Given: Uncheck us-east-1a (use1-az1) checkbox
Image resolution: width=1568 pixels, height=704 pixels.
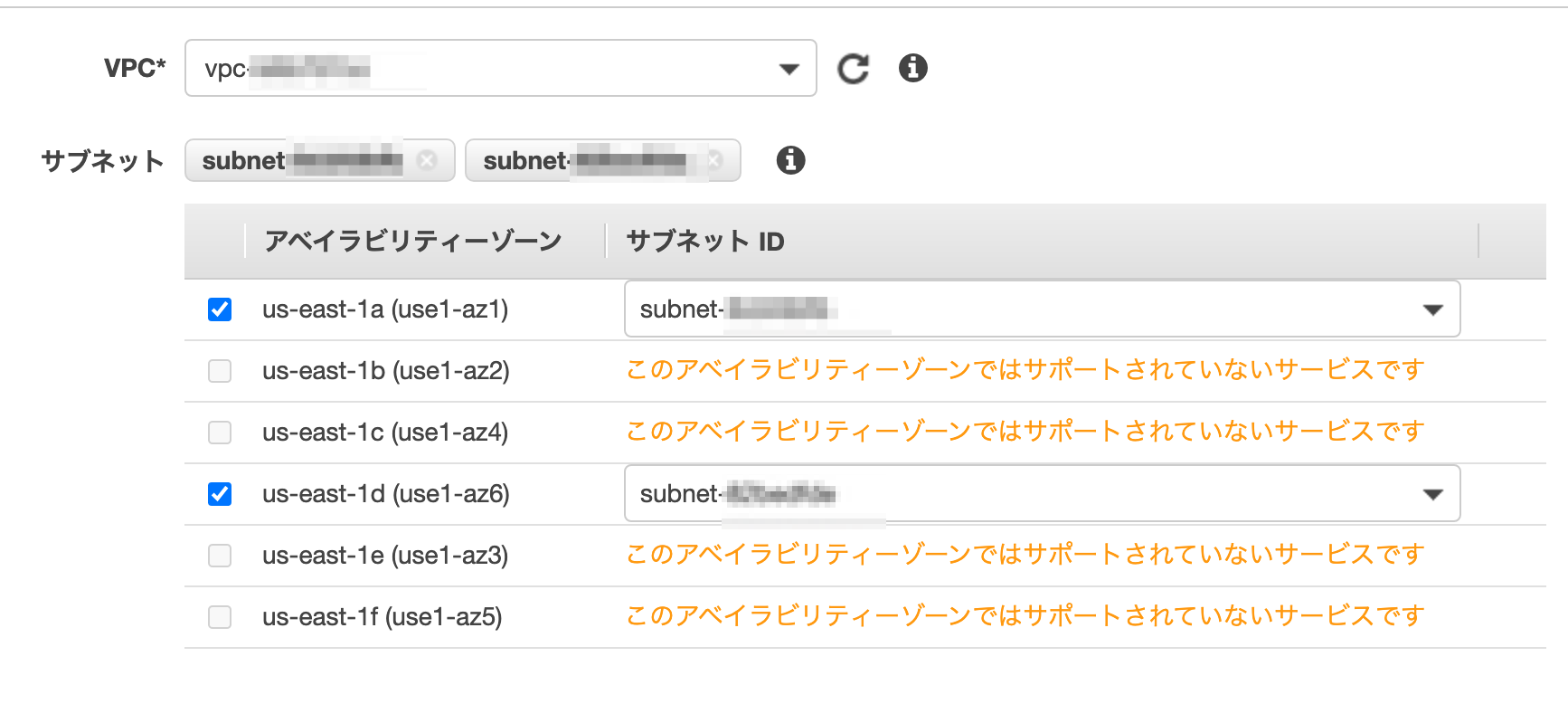Looking at the screenshot, I should click(220, 309).
